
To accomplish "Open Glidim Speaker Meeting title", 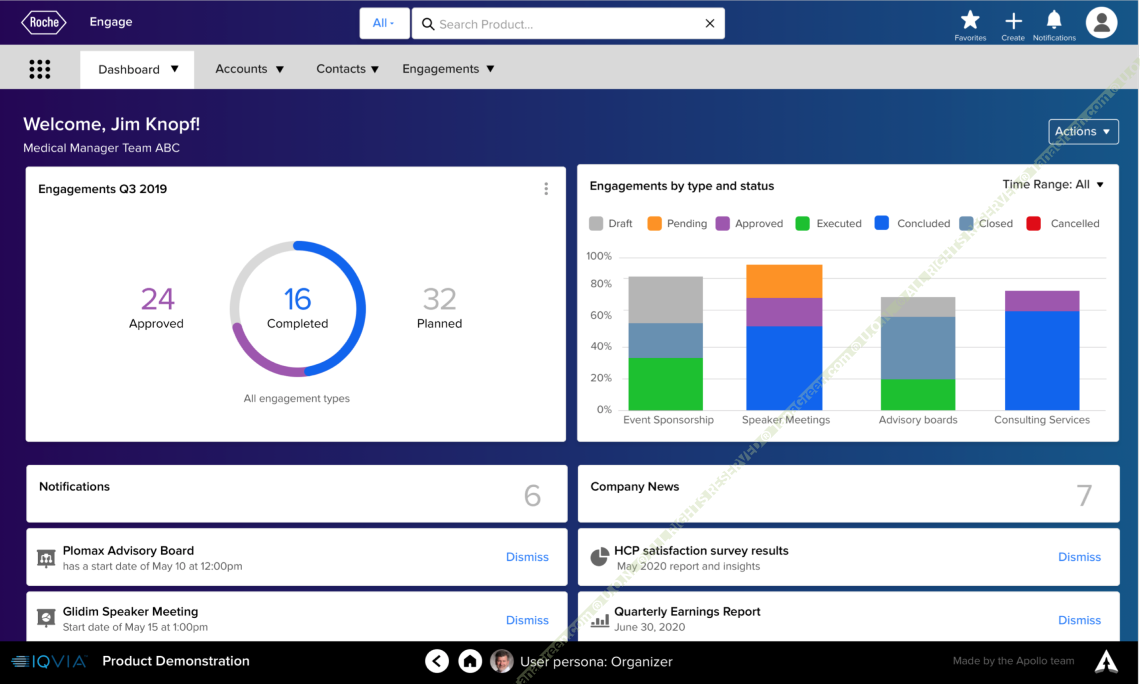I will 130,611.
